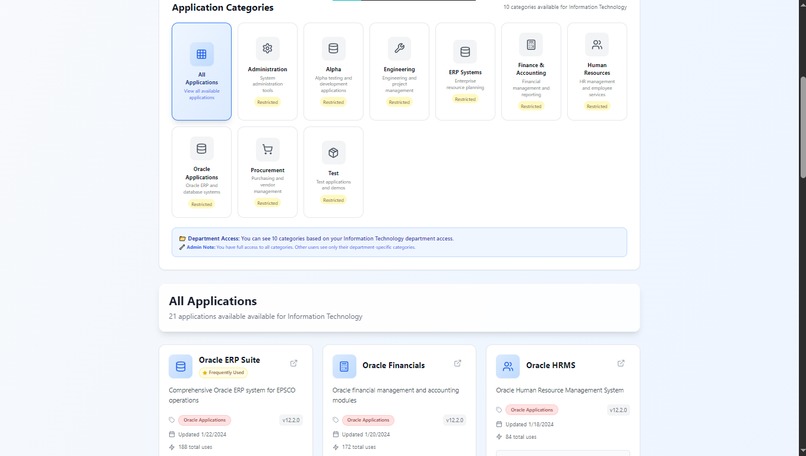Click the Restricted badge under Administration
This screenshot has width=806, height=456.
point(267,102)
